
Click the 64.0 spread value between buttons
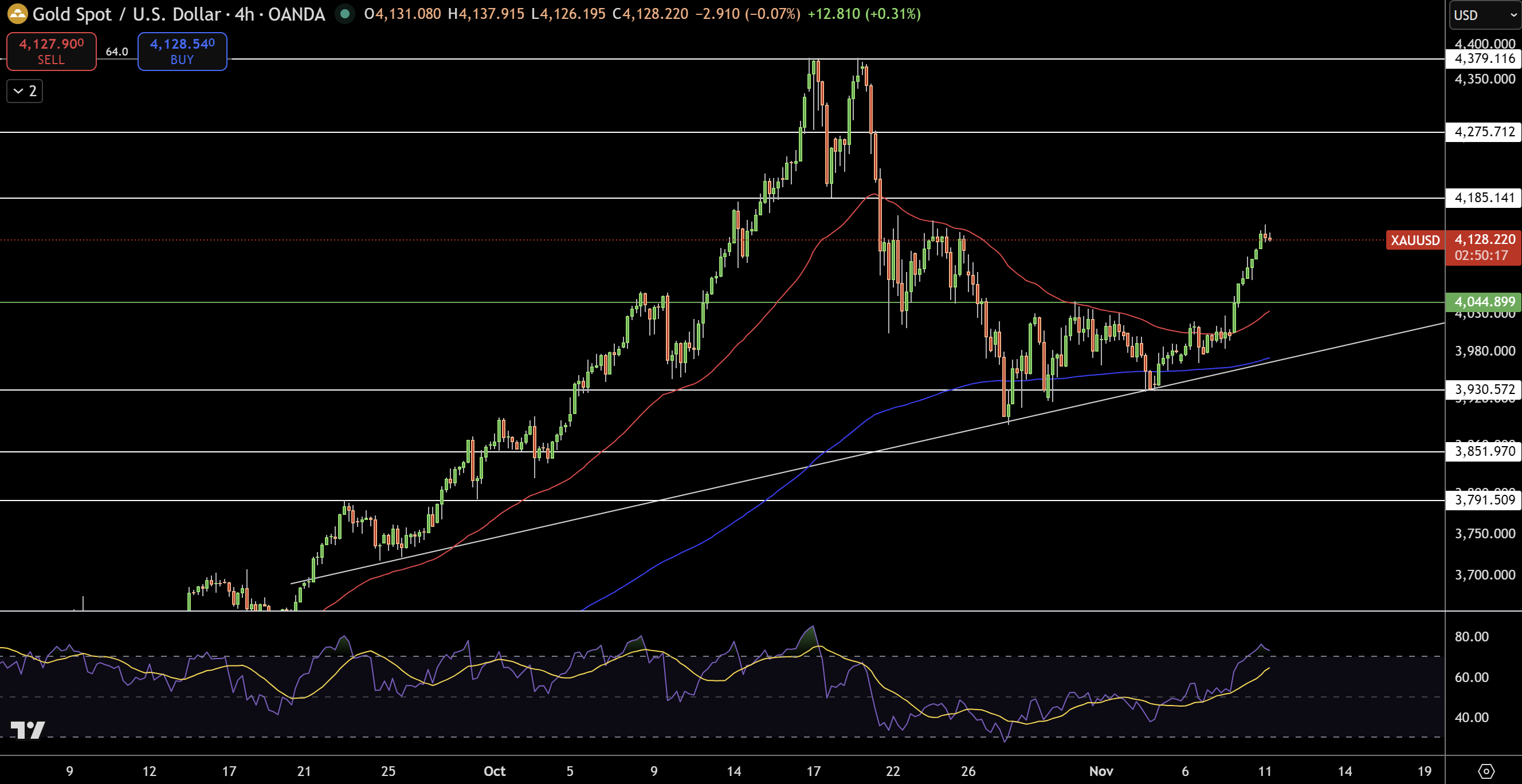[x=116, y=52]
